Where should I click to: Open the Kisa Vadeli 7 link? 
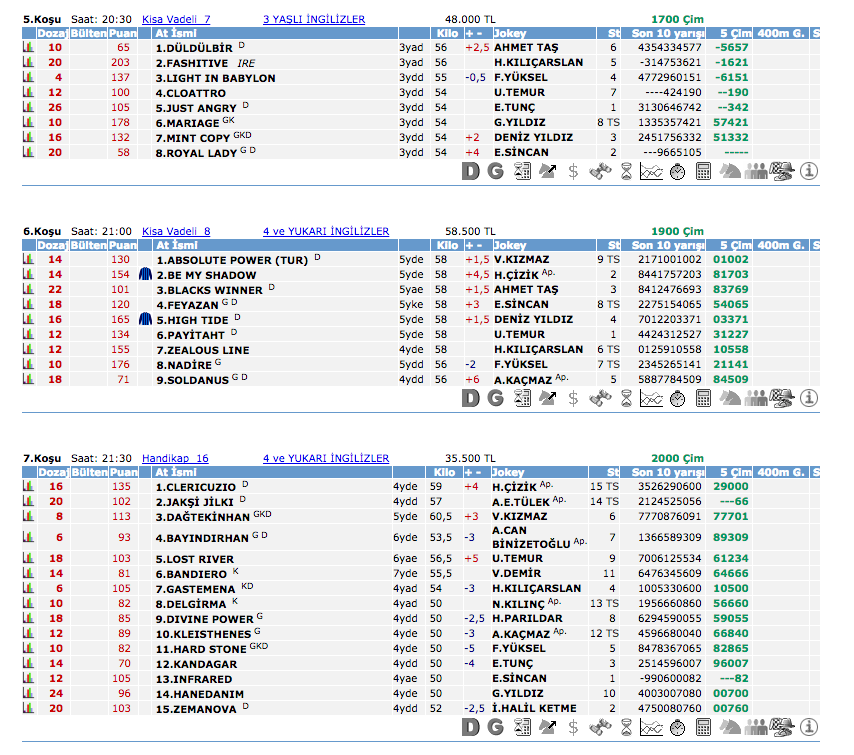[176, 19]
